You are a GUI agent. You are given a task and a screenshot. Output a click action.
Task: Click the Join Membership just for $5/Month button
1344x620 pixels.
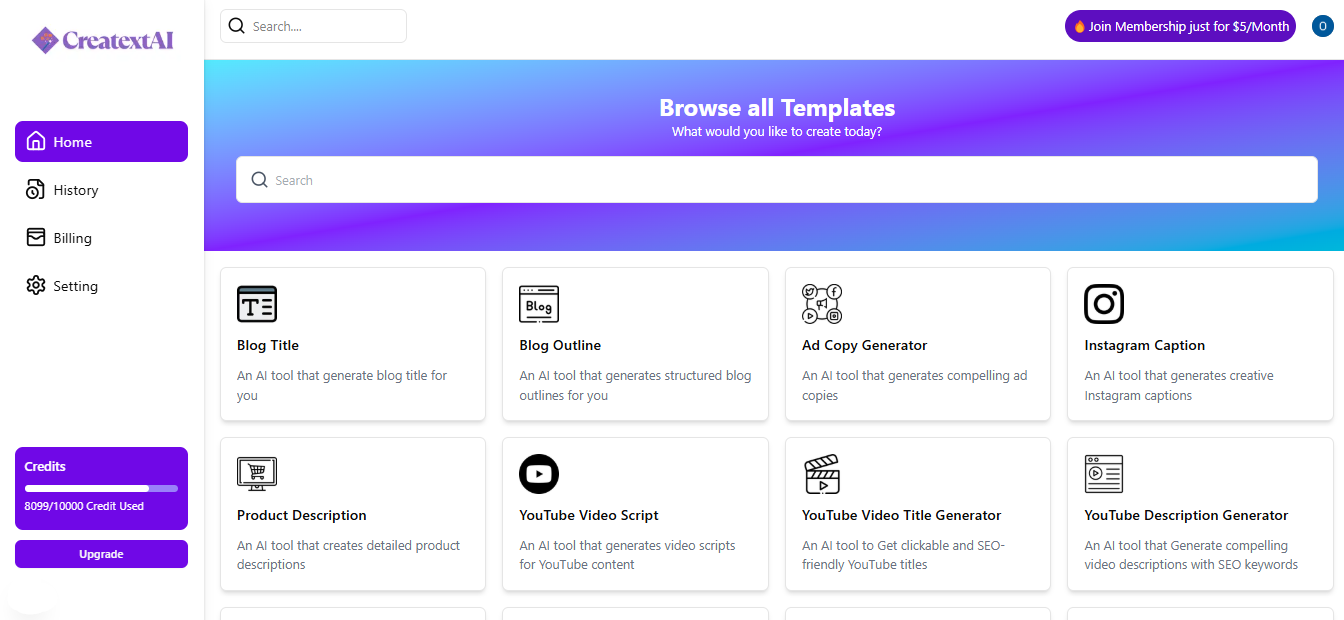[x=1179, y=25]
